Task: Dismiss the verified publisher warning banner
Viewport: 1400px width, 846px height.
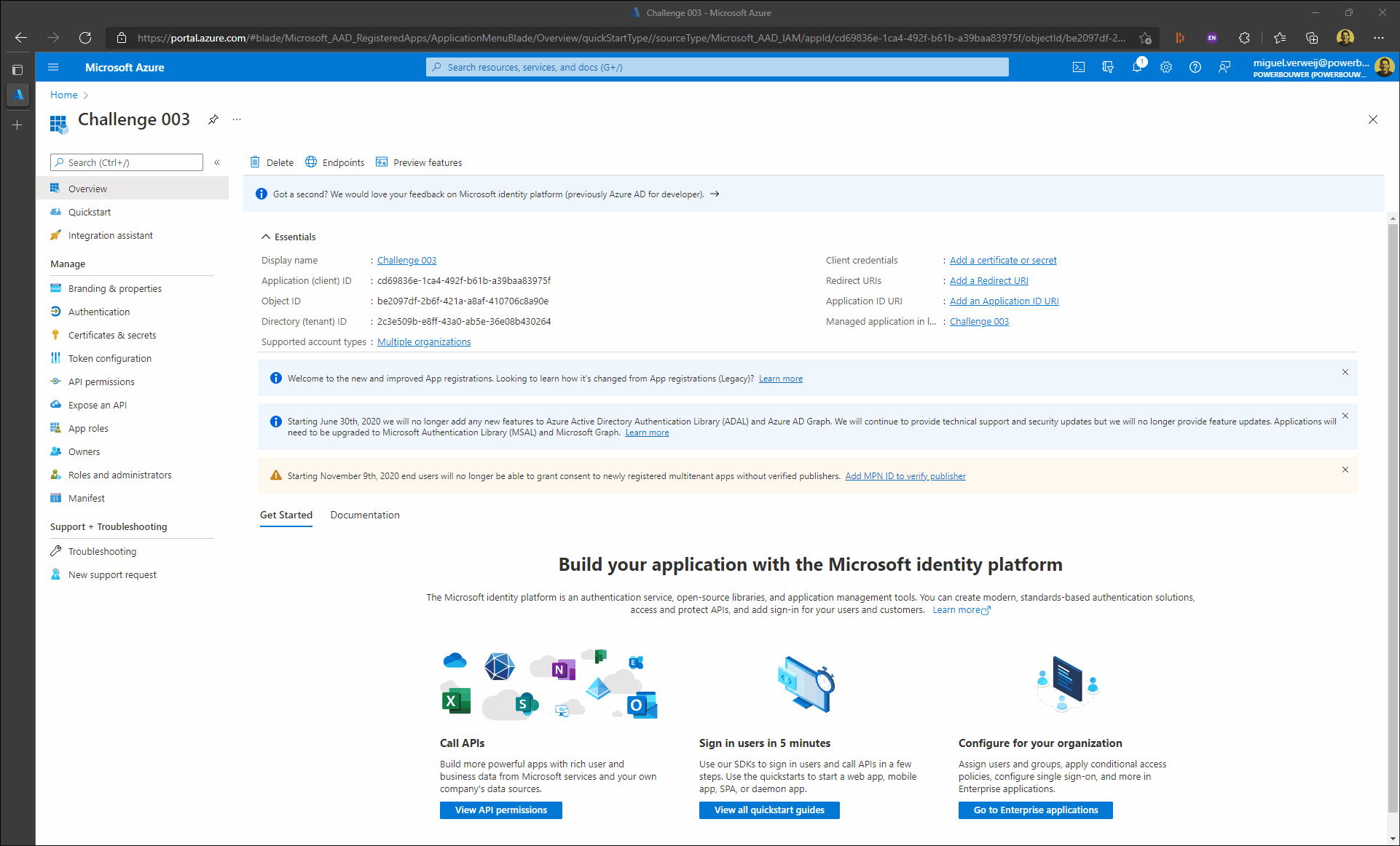Action: 1345,470
